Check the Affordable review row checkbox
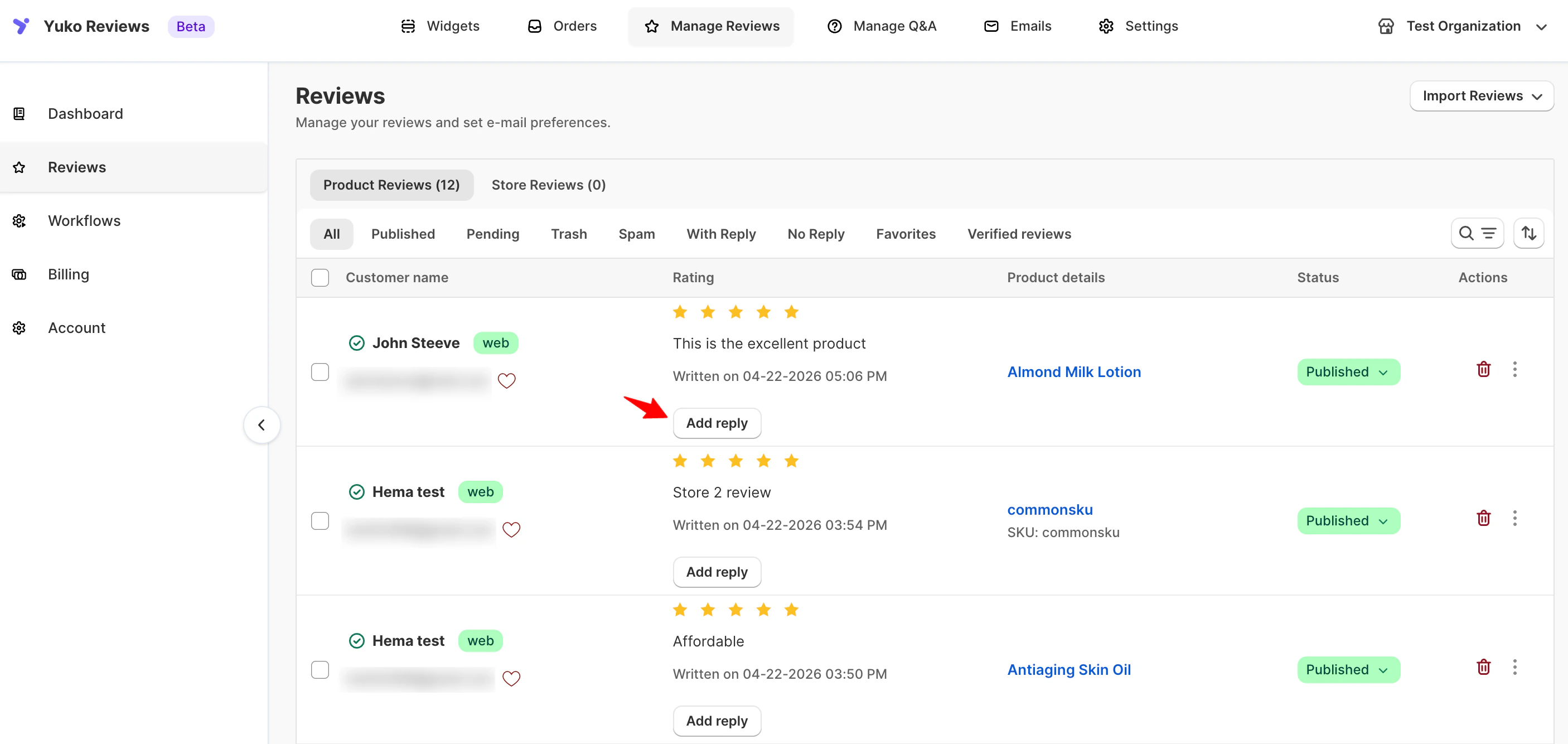Viewport: 1568px width, 744px height. [x=320, y=670]
